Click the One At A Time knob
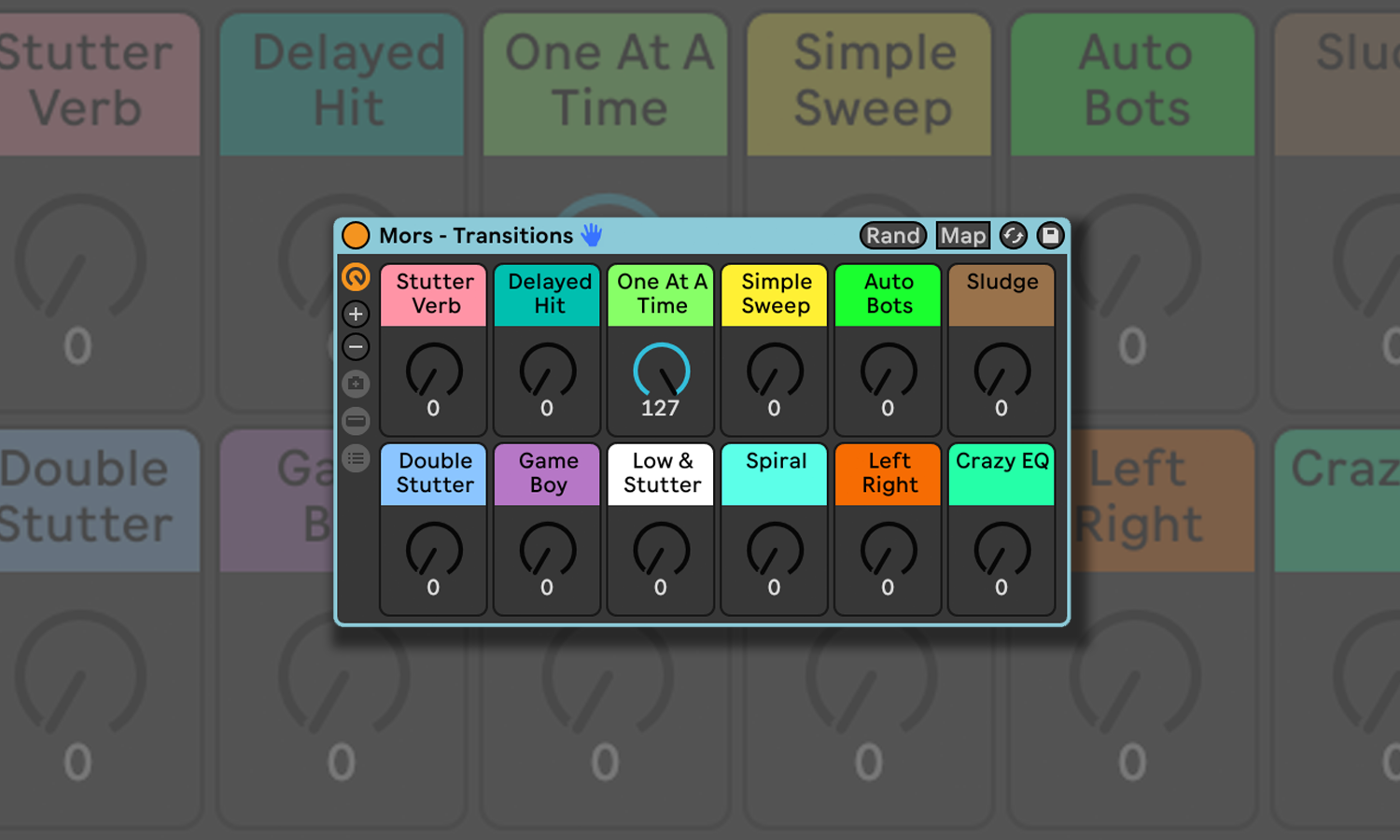Image resolution: width=1400 pixels, height=840 pixels. click(x=662, y=370)
